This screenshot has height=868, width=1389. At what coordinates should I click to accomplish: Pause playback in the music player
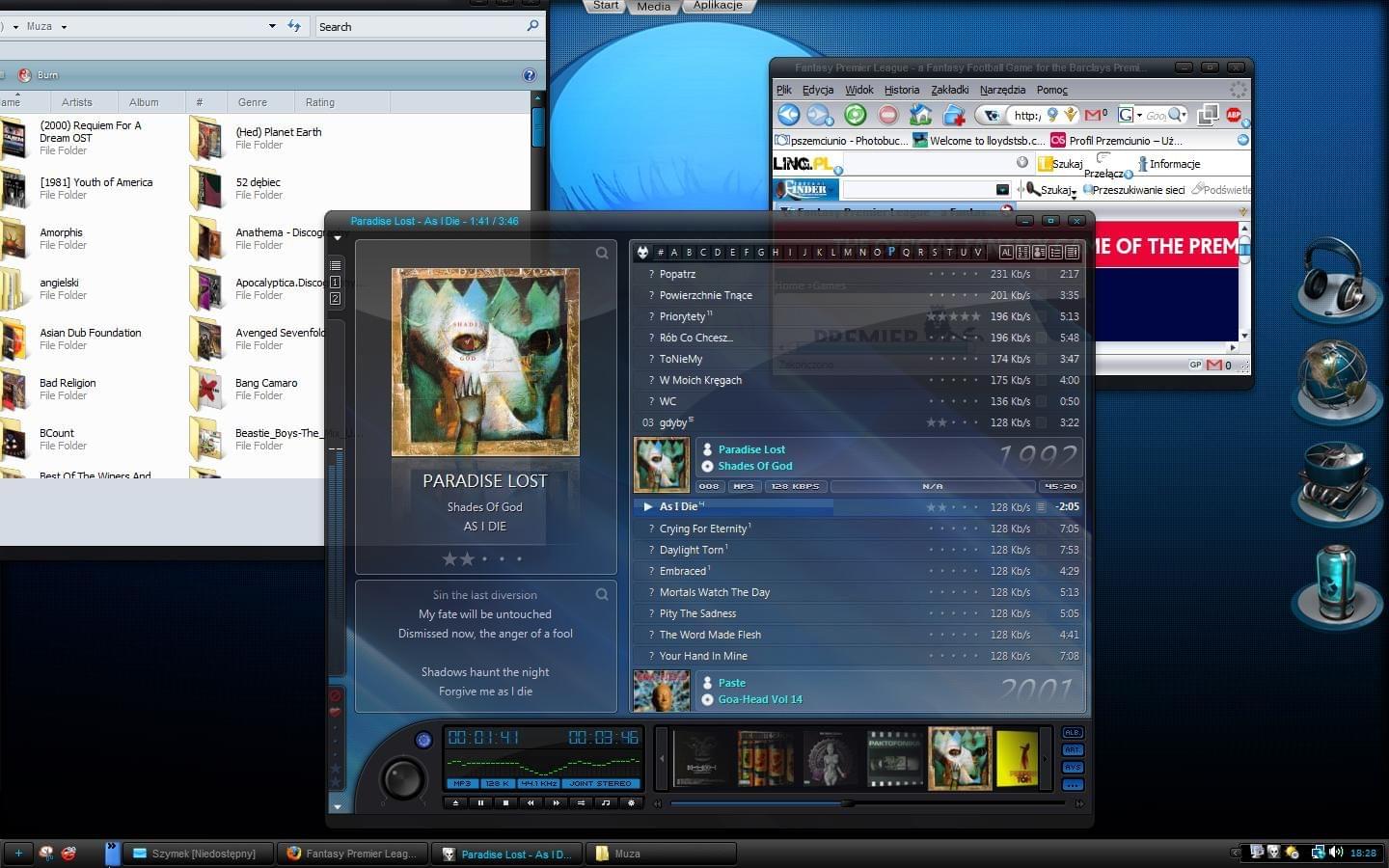pos(480,802)
